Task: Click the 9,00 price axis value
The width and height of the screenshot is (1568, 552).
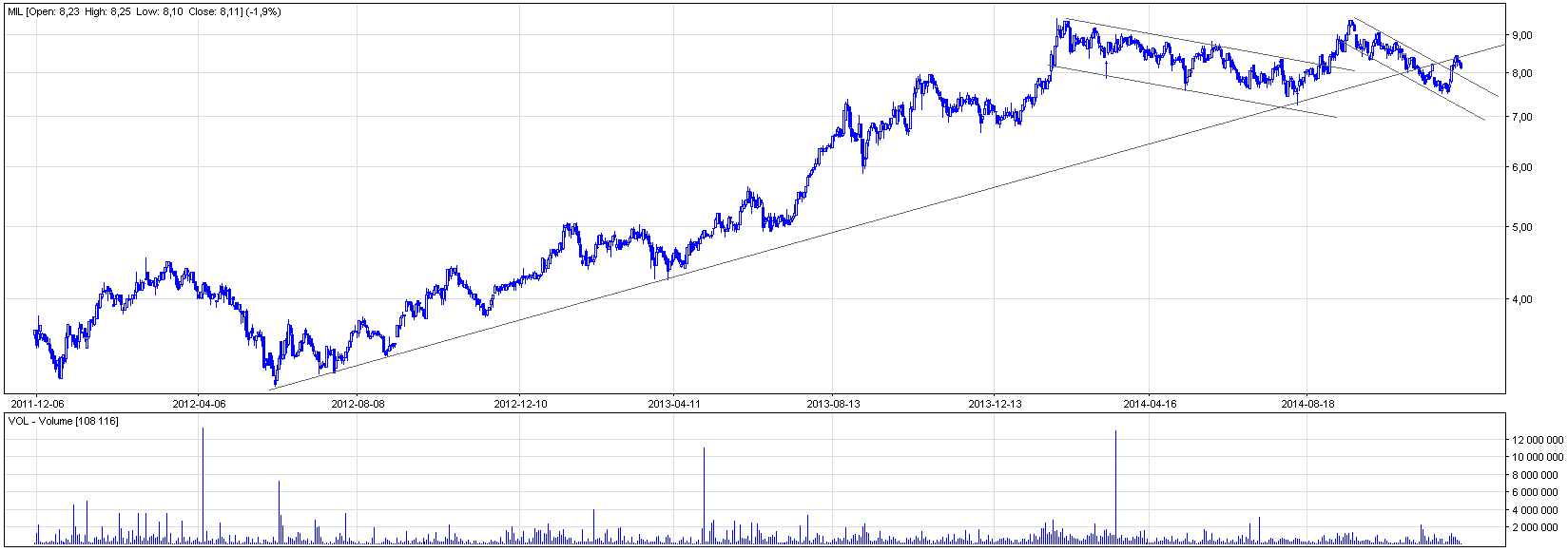Action: [x=1521, y=35]
